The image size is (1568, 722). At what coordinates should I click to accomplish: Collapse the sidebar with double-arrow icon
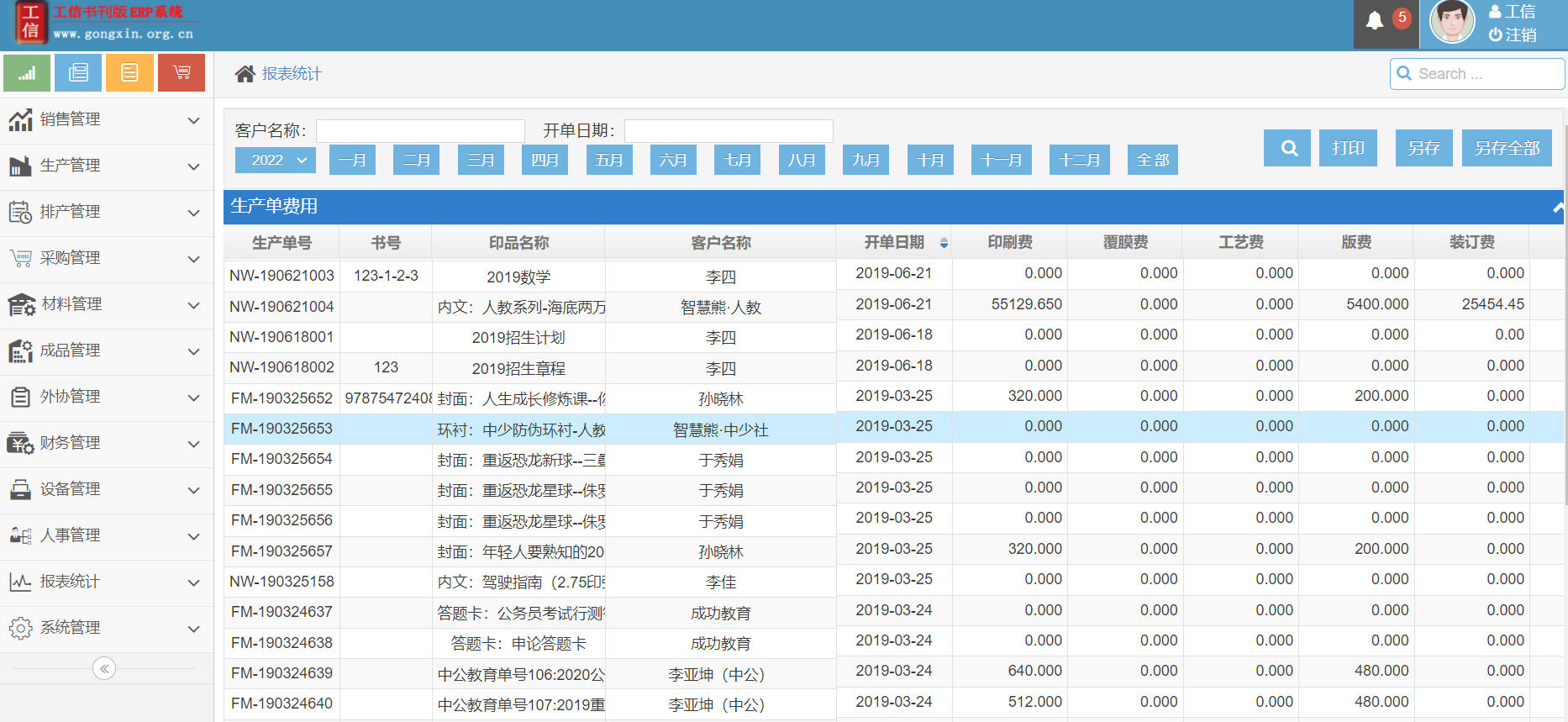[x=104, y=669]
